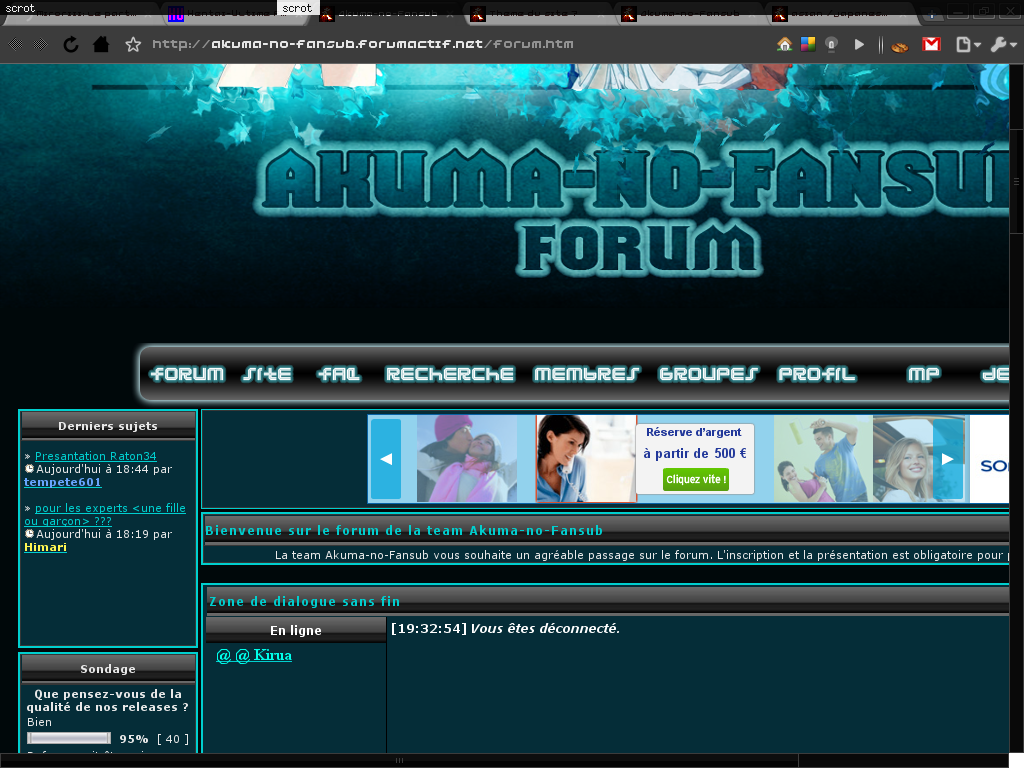
Task: Click the 'Sondage' panel header
Action: pyautogui.click(x=108, y=669)
